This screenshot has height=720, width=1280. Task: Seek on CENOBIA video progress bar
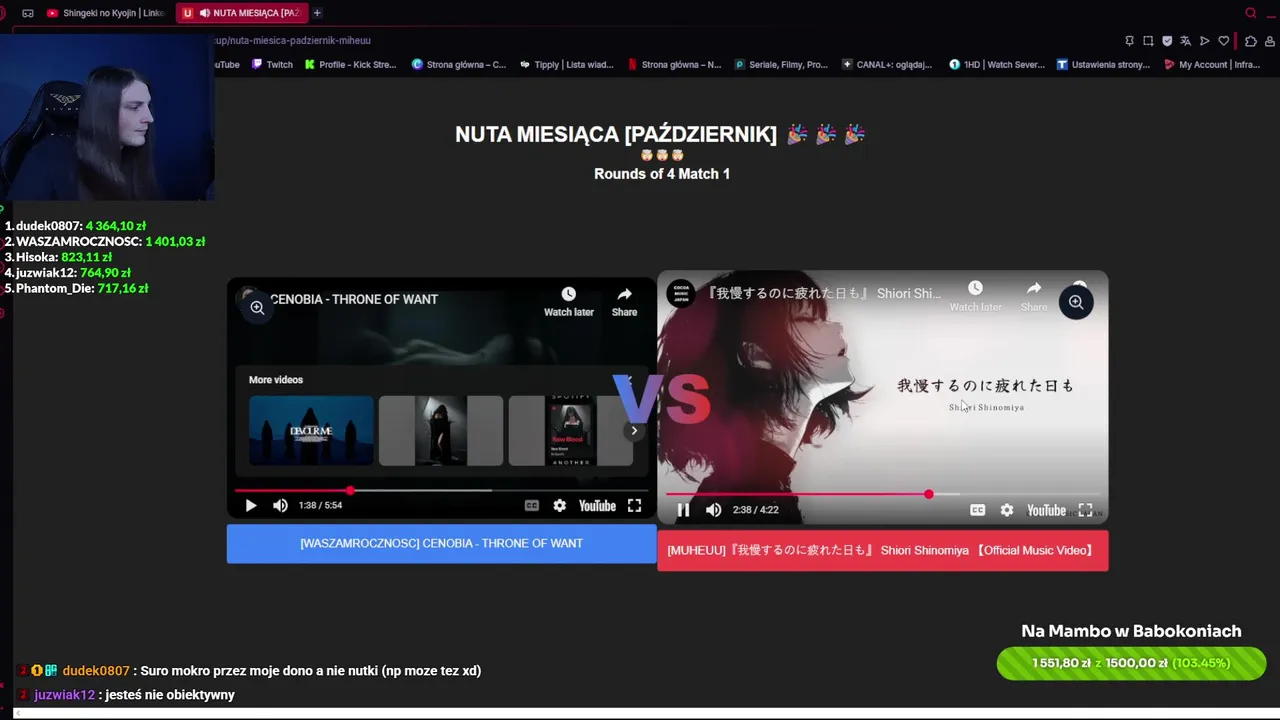point(441,490)
